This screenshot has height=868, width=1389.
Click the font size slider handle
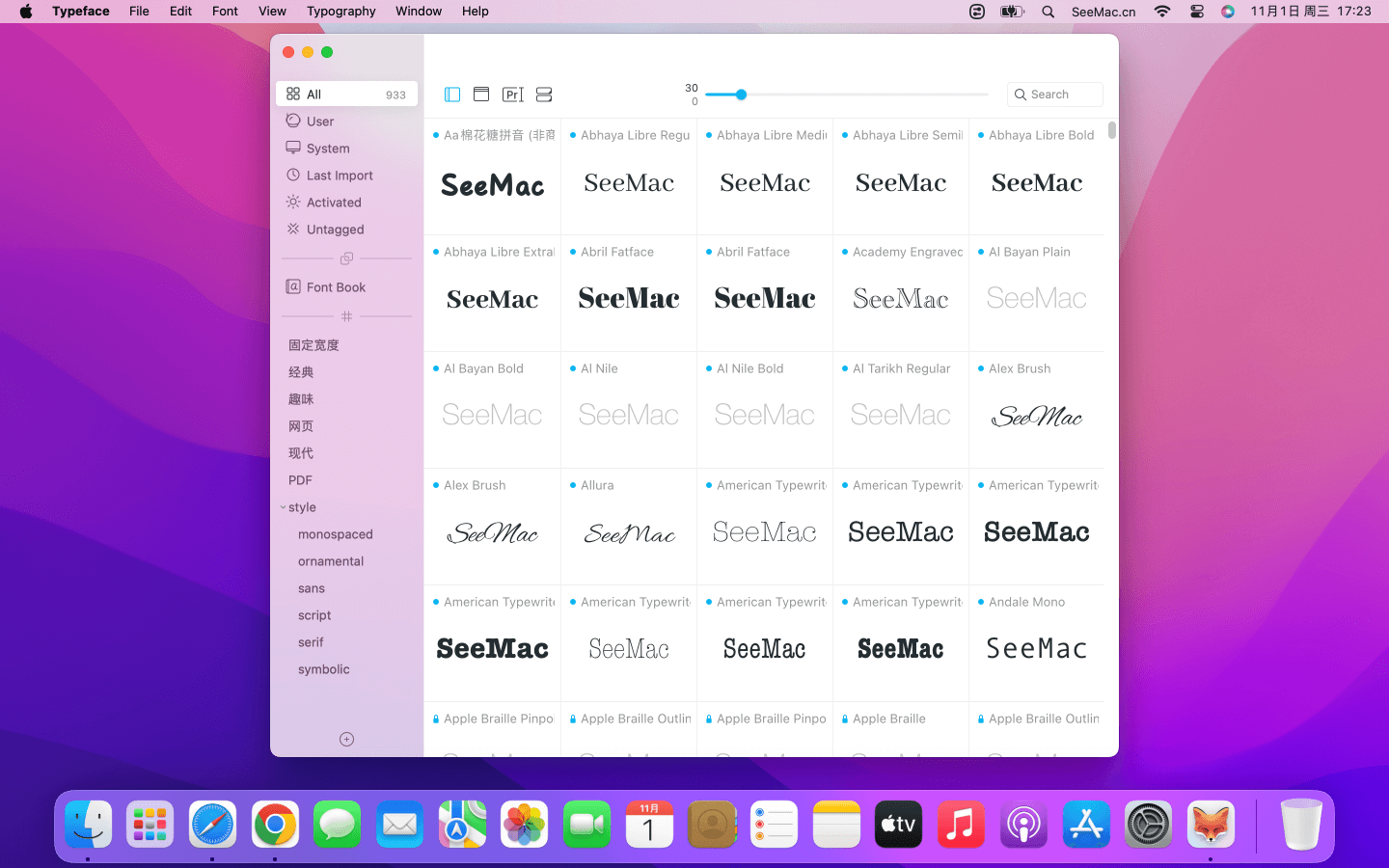(x=741, y=95)
